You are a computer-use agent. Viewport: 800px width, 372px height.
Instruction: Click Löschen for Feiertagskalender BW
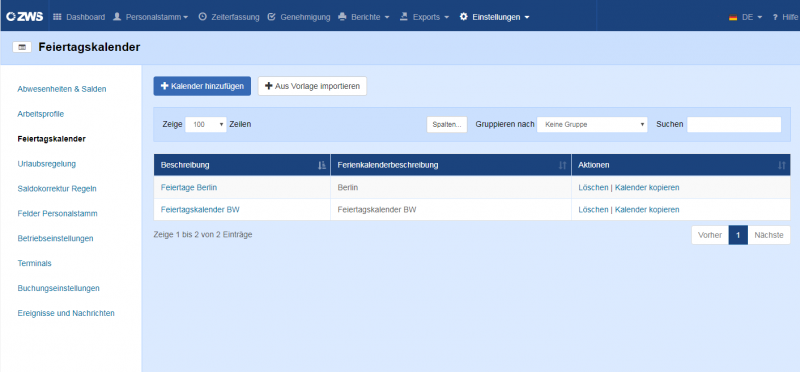(593, 209)
